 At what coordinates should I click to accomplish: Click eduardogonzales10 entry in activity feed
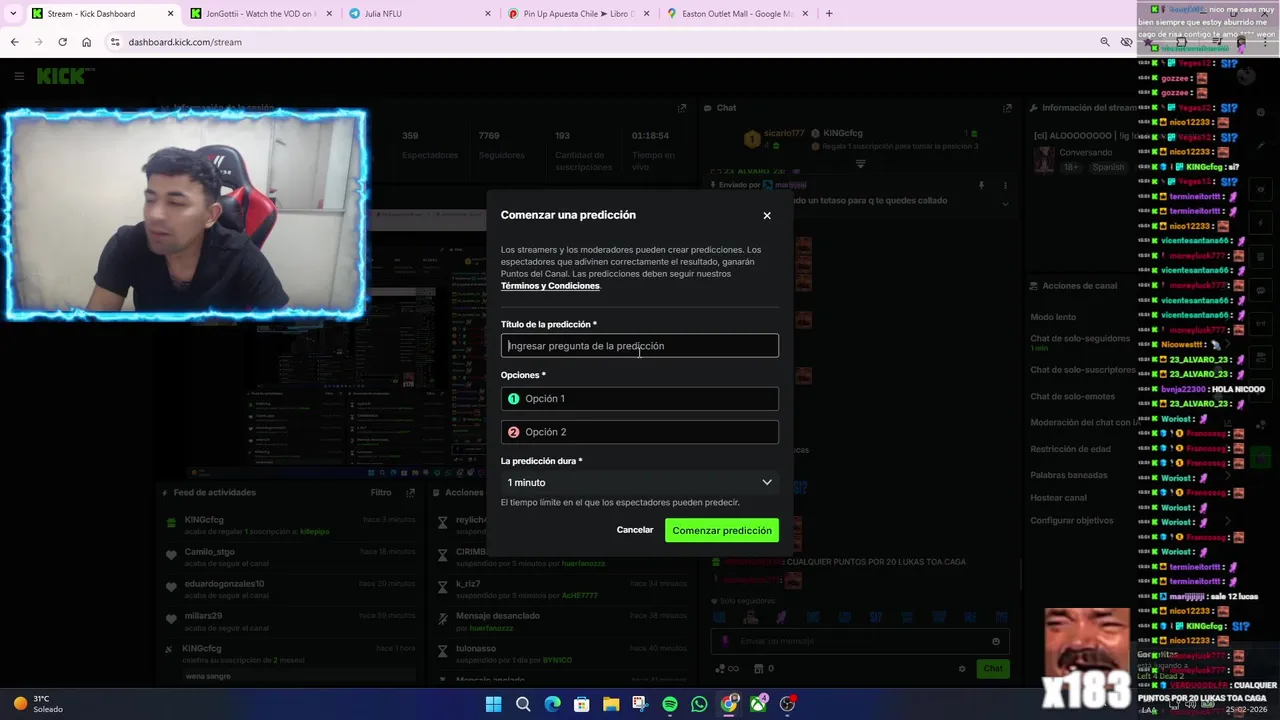tap(290, 589)
